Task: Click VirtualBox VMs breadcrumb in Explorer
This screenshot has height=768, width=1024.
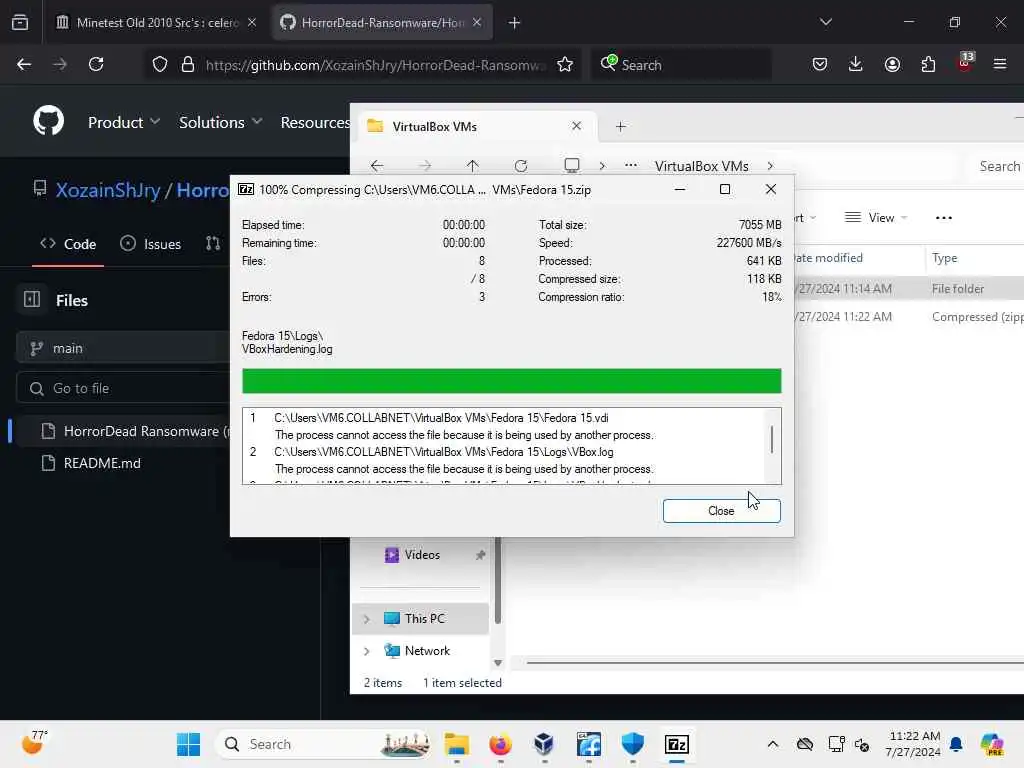Action: click(702, 166)
